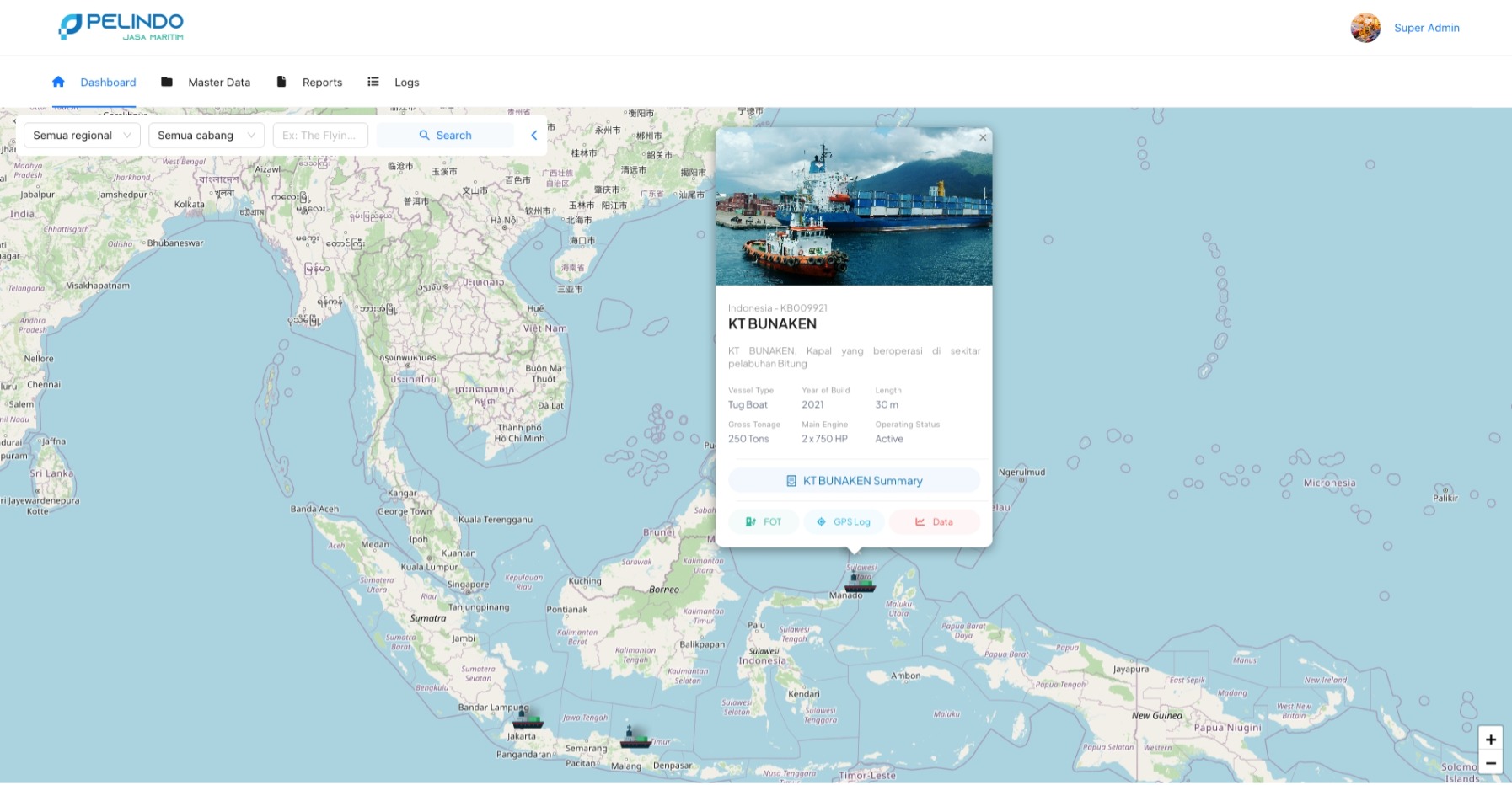1512x785 pixels.
Task: Collapse the search filter panel chevron
Action: [533, 135]
